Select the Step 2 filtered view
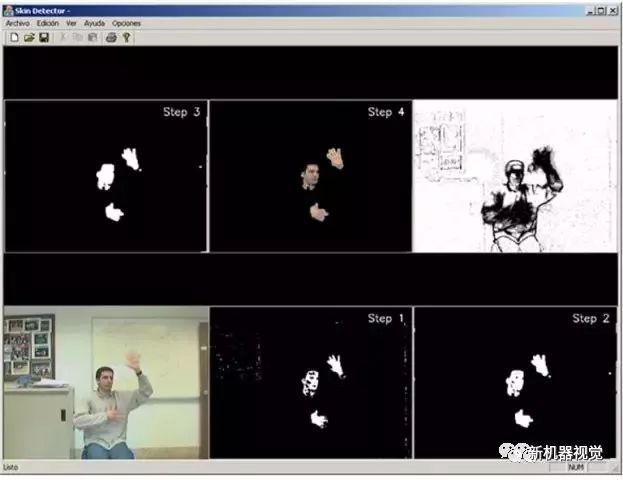This screenshot has width=623, height=480. (x=516, y=383)
